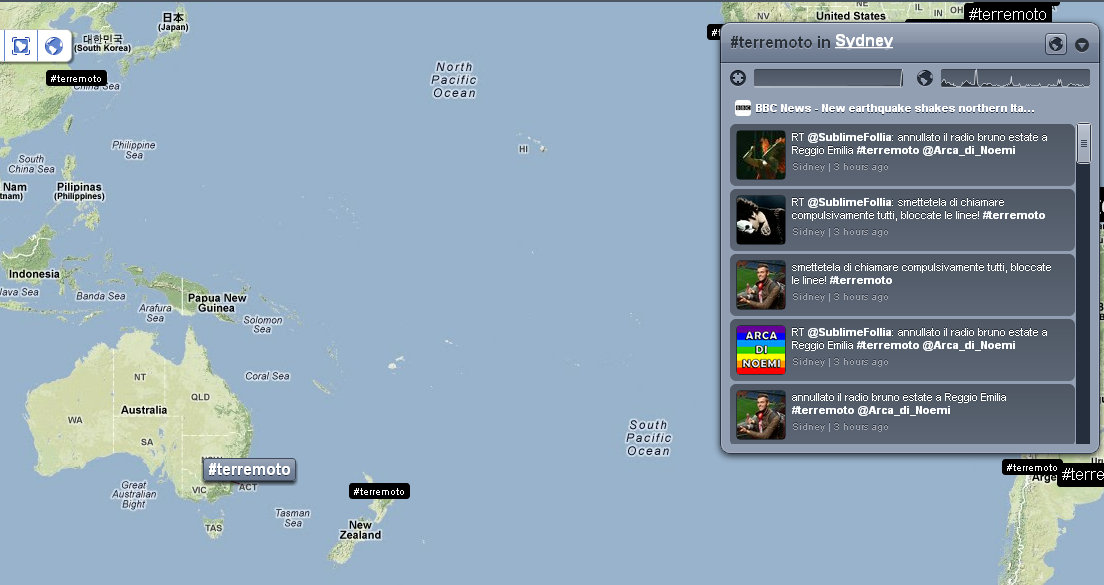Click the 'Philippine Sea' map label

pyautogui.click(x=134, y=150)
